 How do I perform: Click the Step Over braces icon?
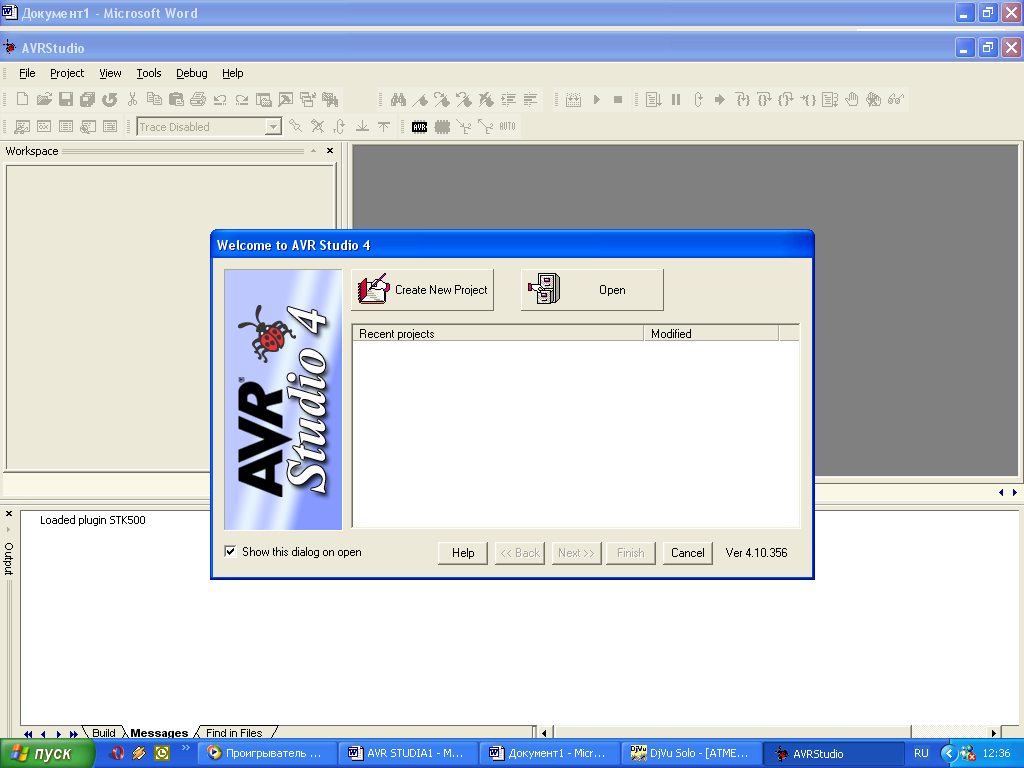(764, 99)
